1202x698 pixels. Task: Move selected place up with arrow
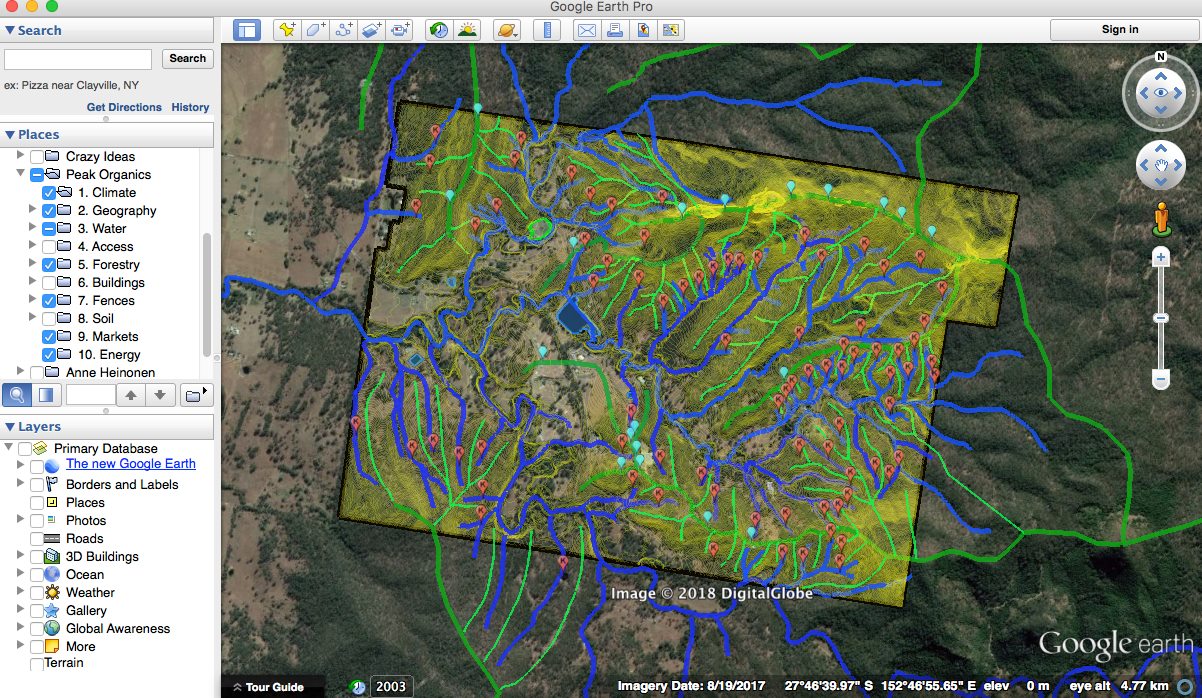pyautogui.click(x=131, y=394)
